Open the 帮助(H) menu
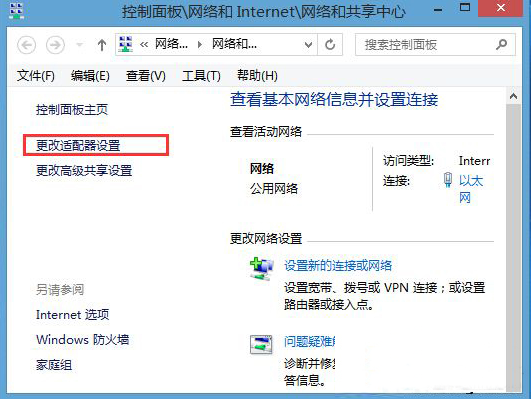This screenshot has height=399, width=531. [257, 76]
